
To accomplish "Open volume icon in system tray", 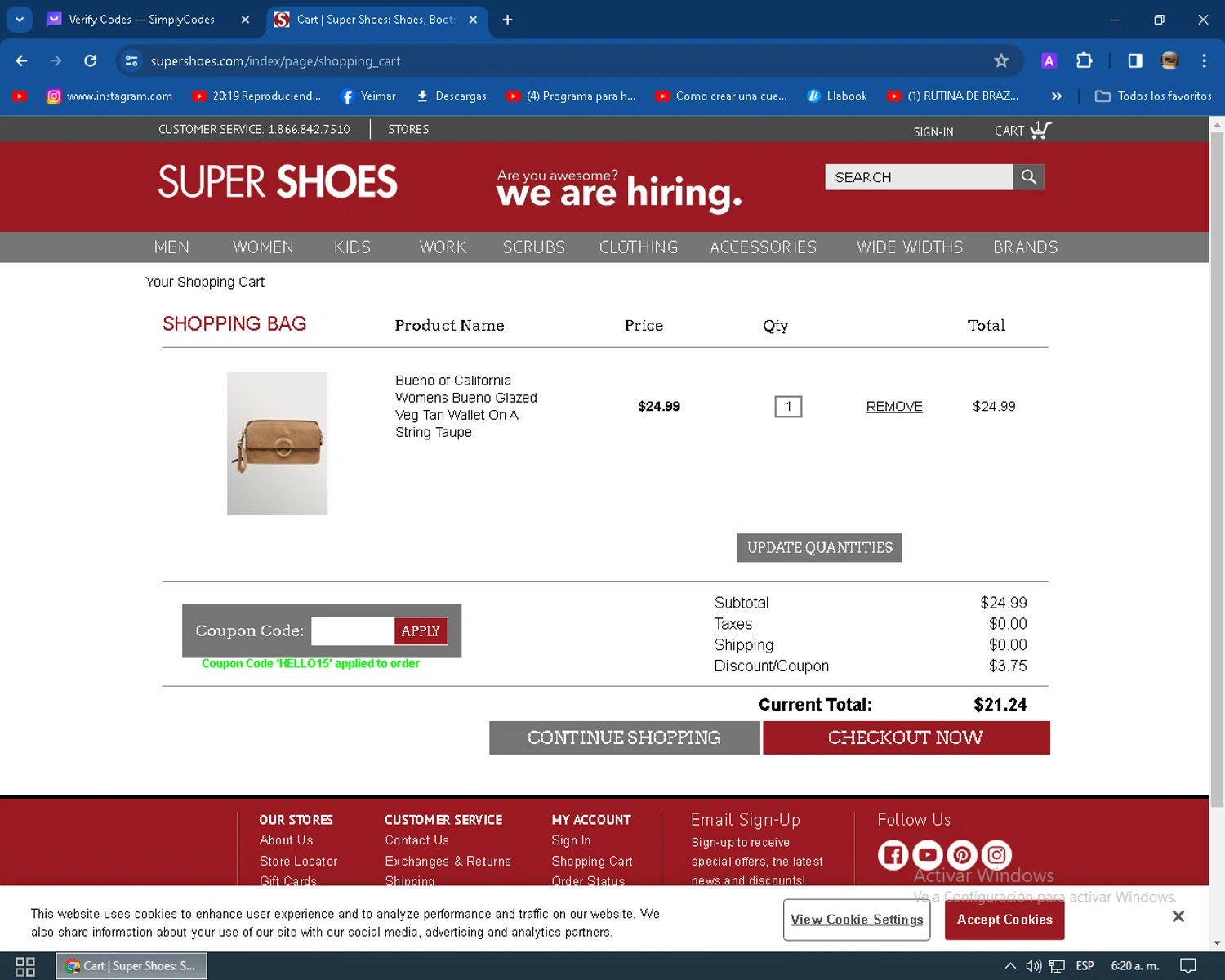I will (1033, 966).
